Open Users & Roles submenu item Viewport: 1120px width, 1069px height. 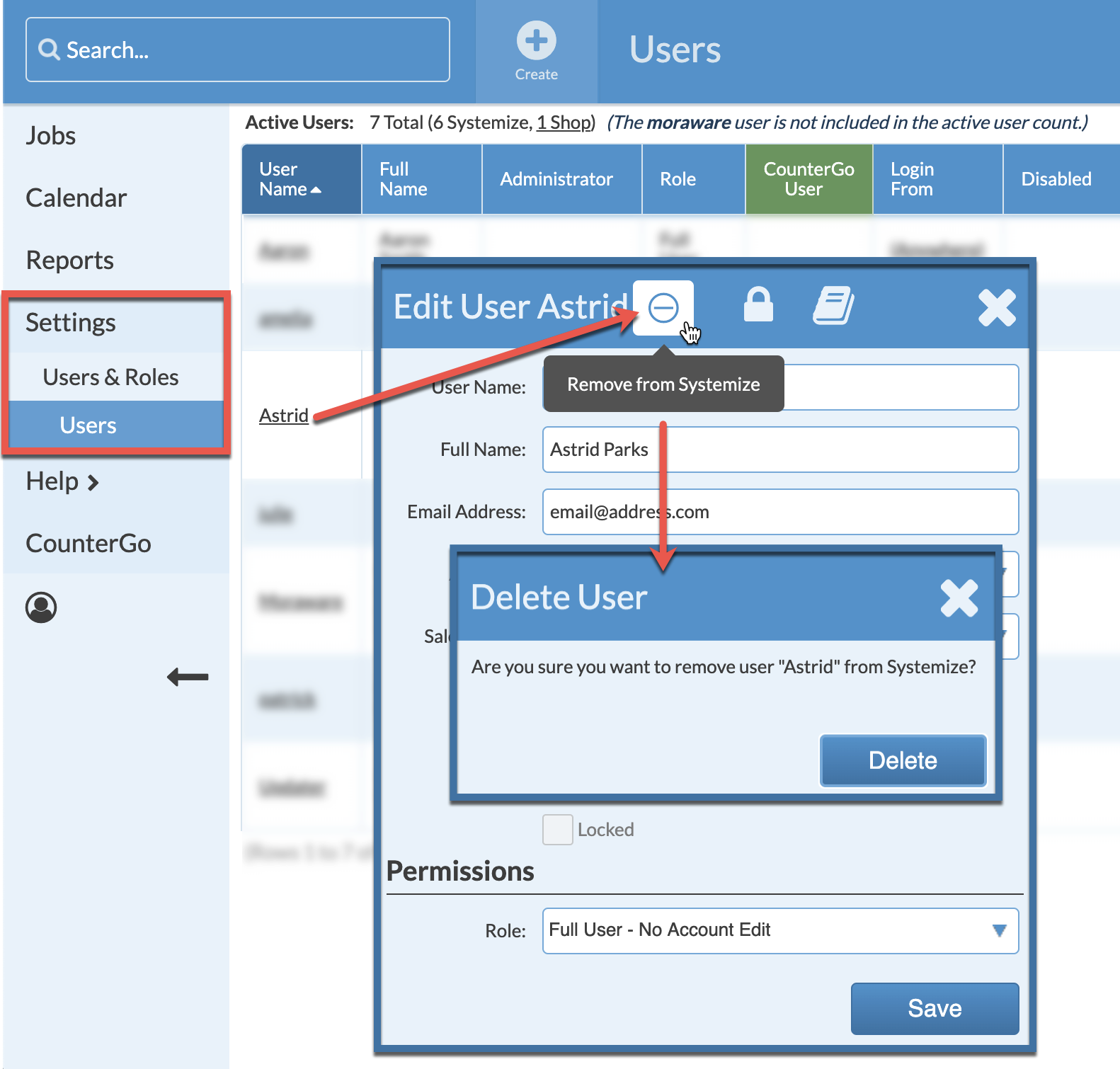click(110, 377)
